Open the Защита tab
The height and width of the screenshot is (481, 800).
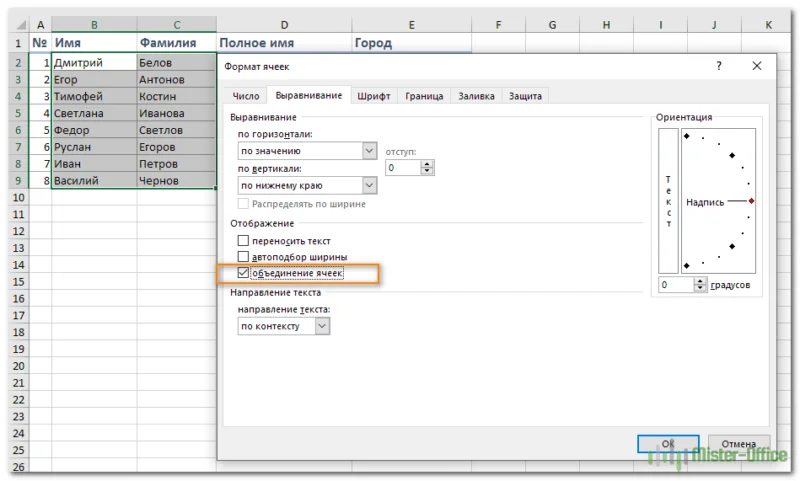coord(526,97)
